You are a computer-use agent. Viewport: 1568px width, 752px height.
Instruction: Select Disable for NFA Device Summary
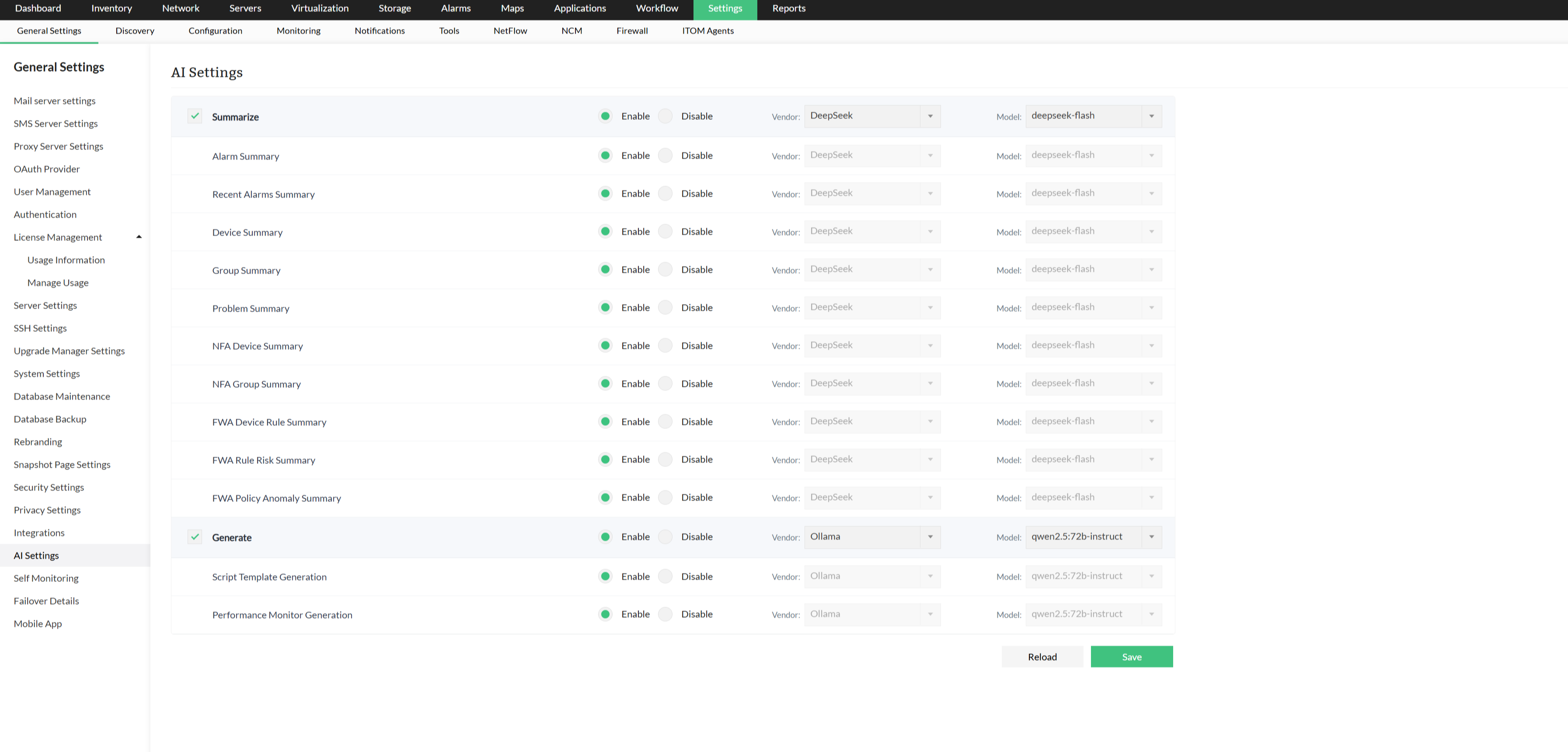pyautogui.click(x=666, y=345)
